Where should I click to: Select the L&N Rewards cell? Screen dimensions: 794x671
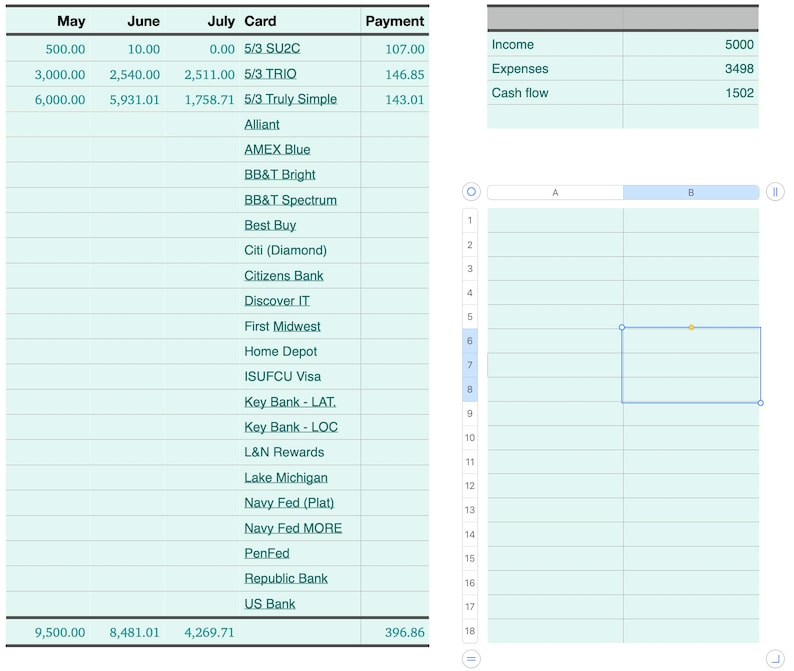point(300,453)
